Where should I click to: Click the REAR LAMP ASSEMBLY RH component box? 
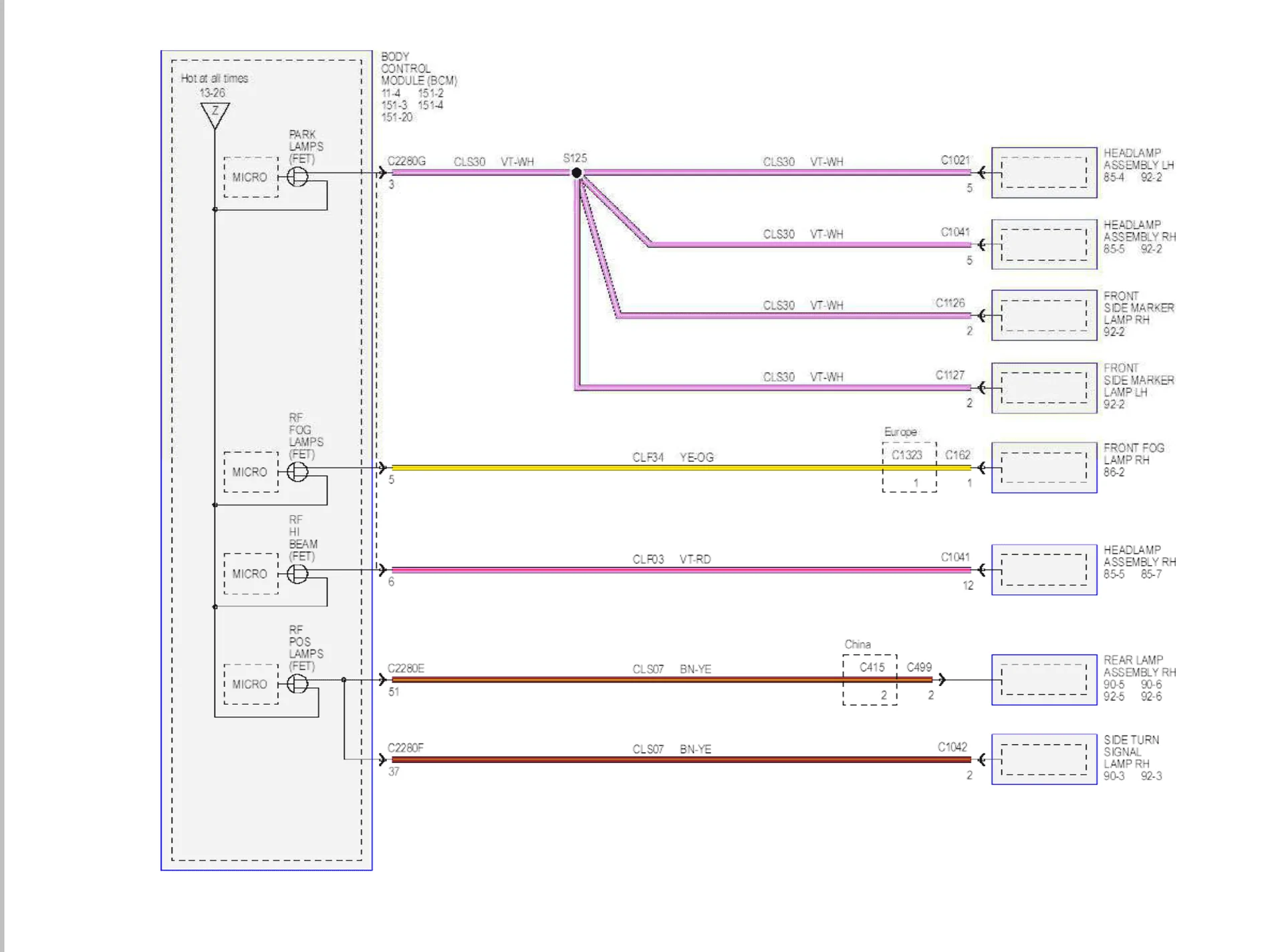pos(1044,680)
